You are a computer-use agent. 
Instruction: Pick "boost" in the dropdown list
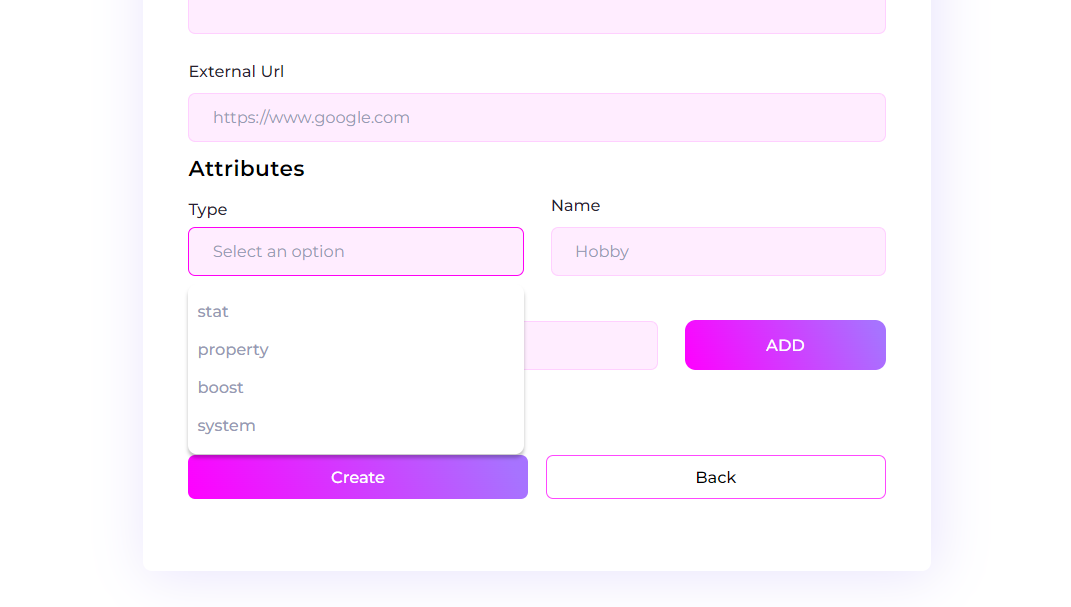pyautogui.click(x=221, y=388)
